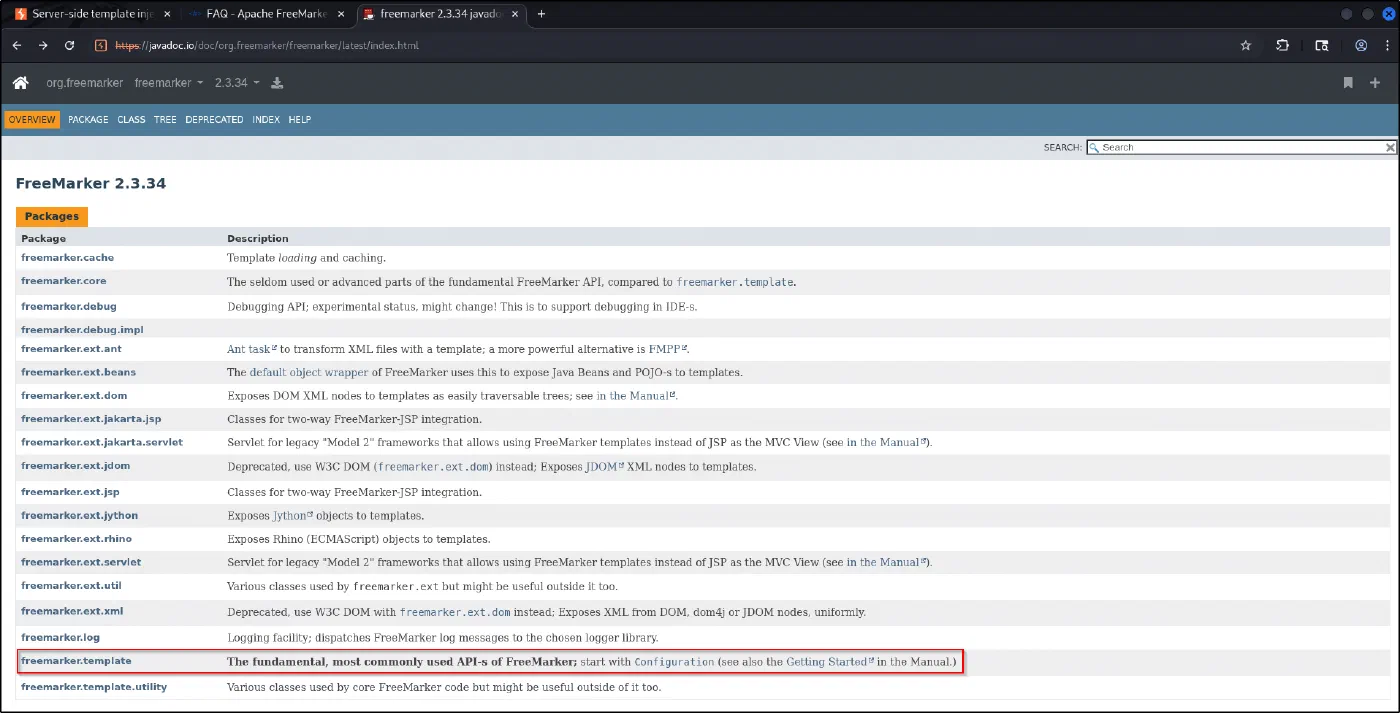Open the freemarker.ext.jython package
The width and height of the screenshot is (1400, 713).
click(x=79, y=515)
